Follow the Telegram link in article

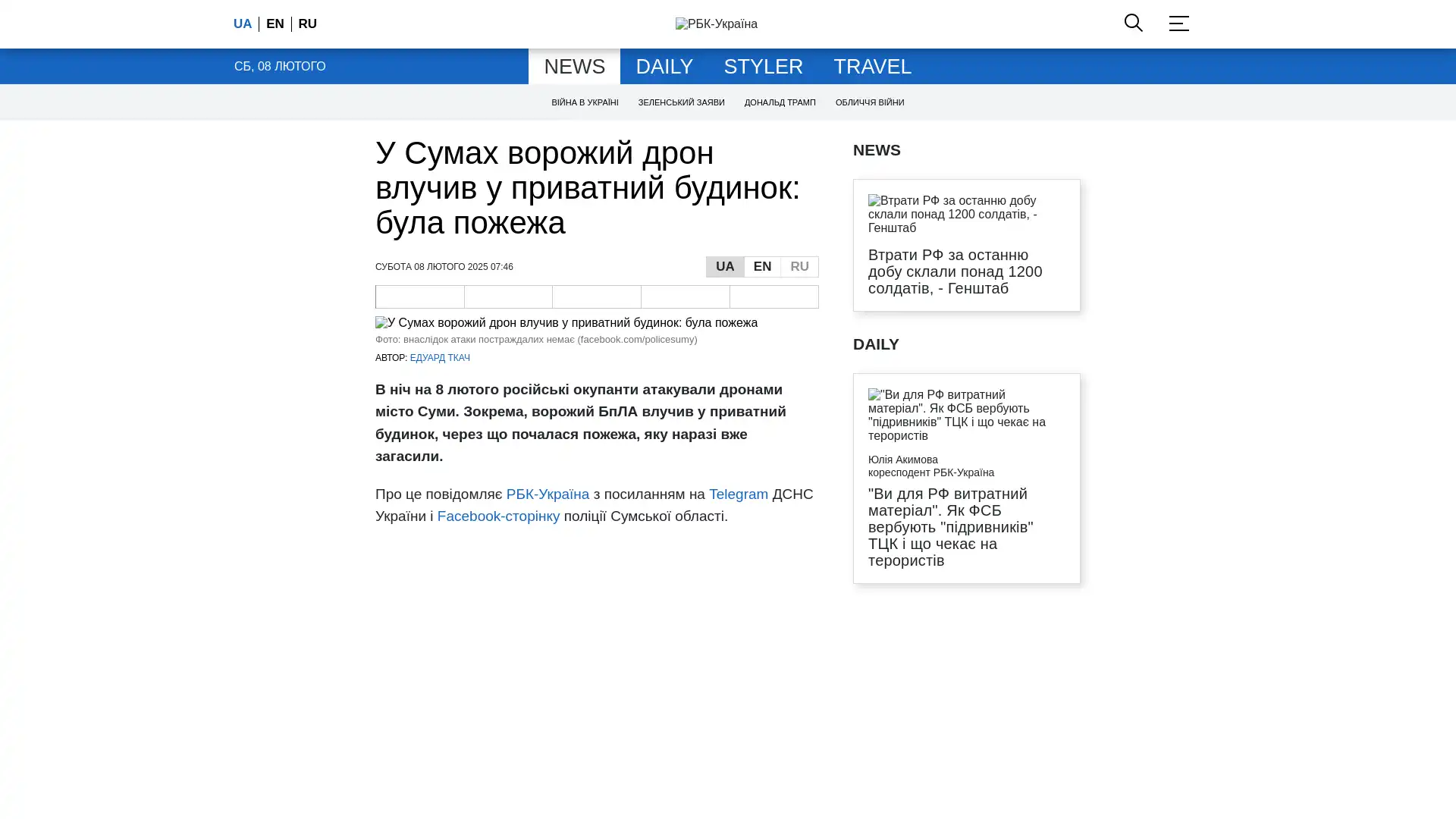[738, 494]
